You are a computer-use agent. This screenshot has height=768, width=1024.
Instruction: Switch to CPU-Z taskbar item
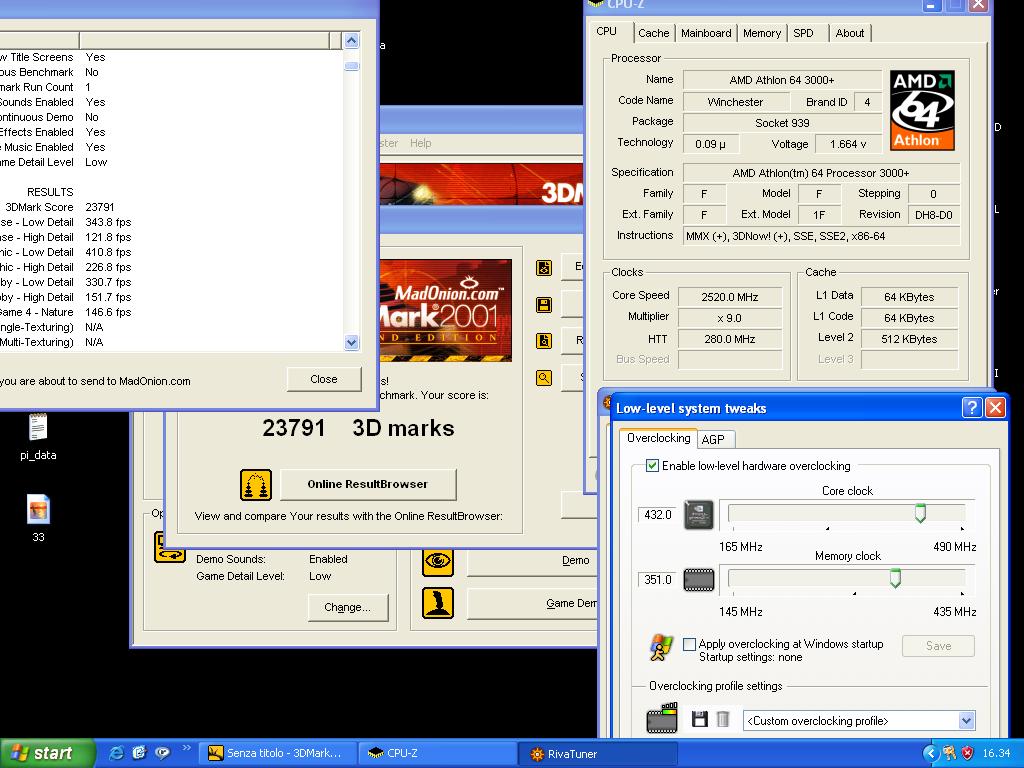point(436,753)
